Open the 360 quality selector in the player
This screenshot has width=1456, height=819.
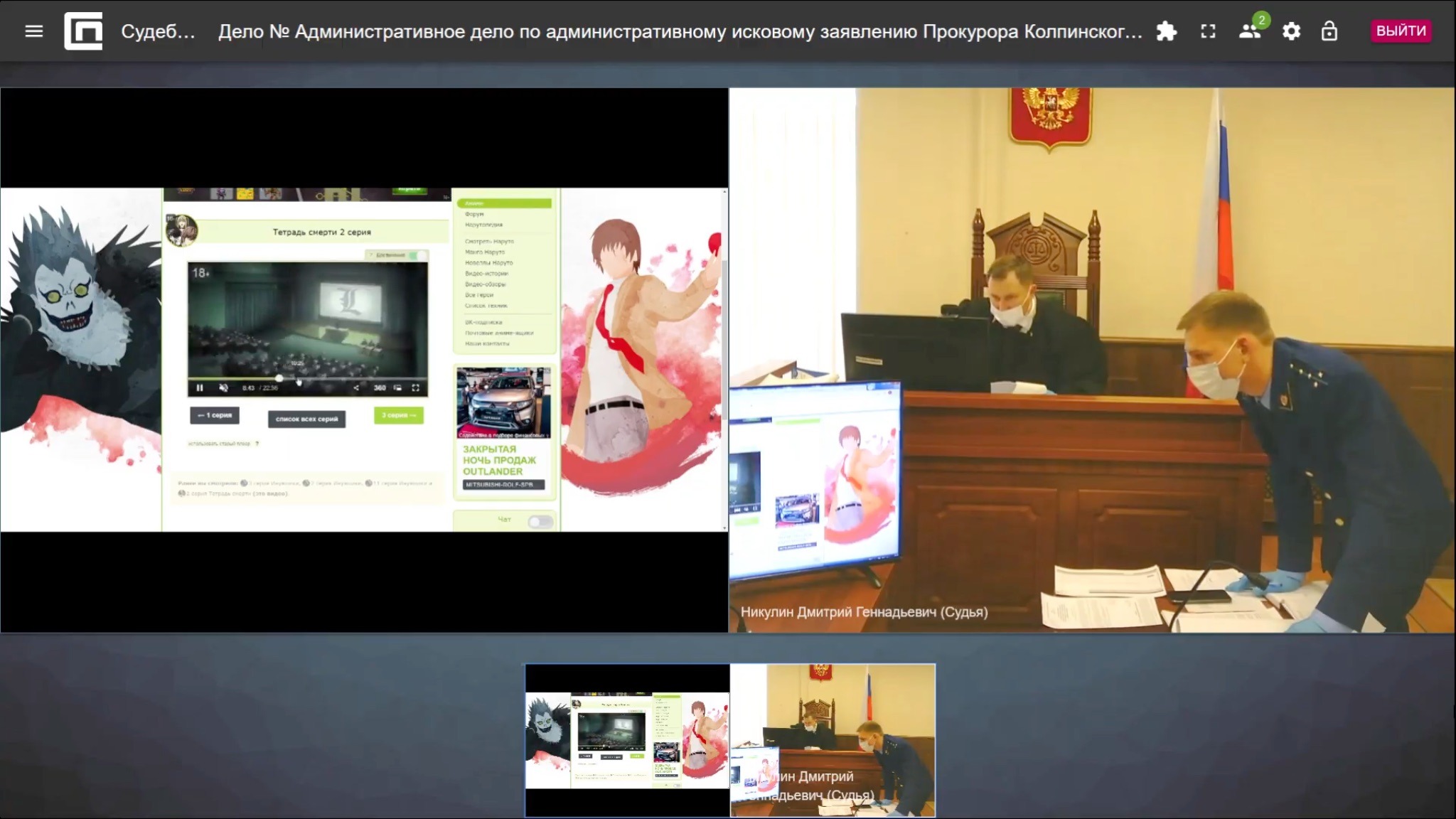[x=380, y=387]
